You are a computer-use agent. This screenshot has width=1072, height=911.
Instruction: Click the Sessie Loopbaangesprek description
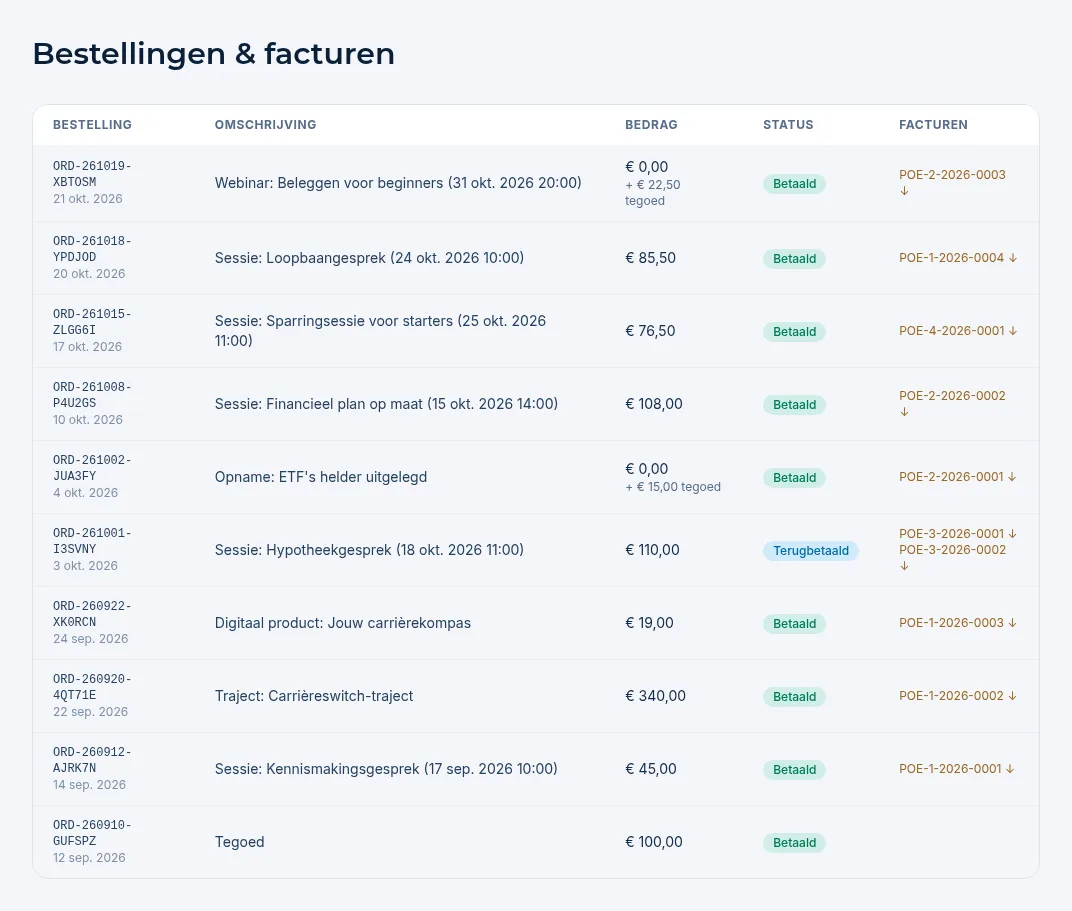point(369,258)
